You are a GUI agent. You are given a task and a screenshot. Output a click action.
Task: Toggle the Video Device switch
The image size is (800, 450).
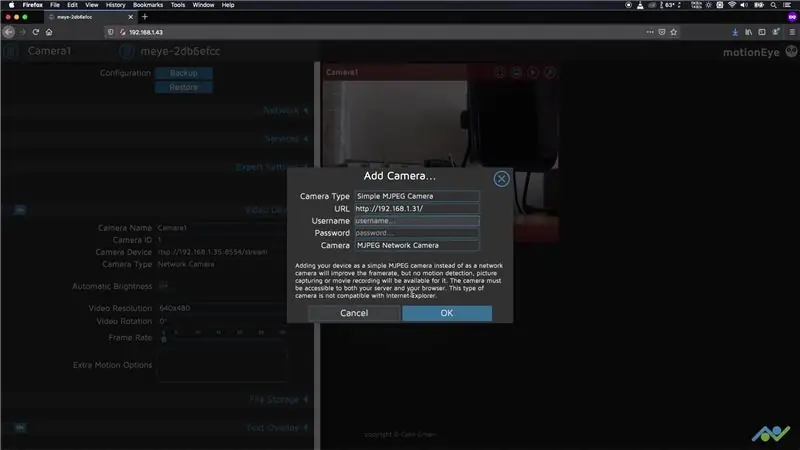pos(20,210)
